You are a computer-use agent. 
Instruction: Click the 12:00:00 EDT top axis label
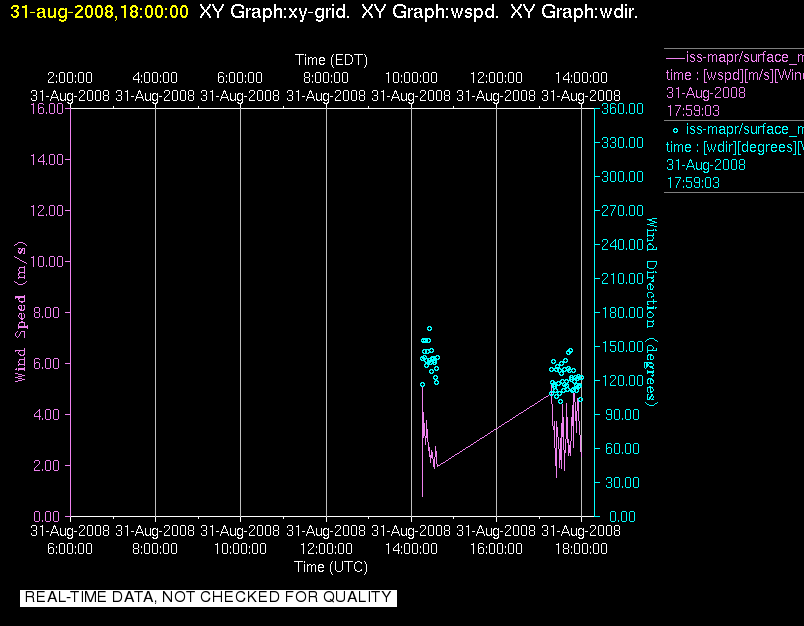coord(496,78)
